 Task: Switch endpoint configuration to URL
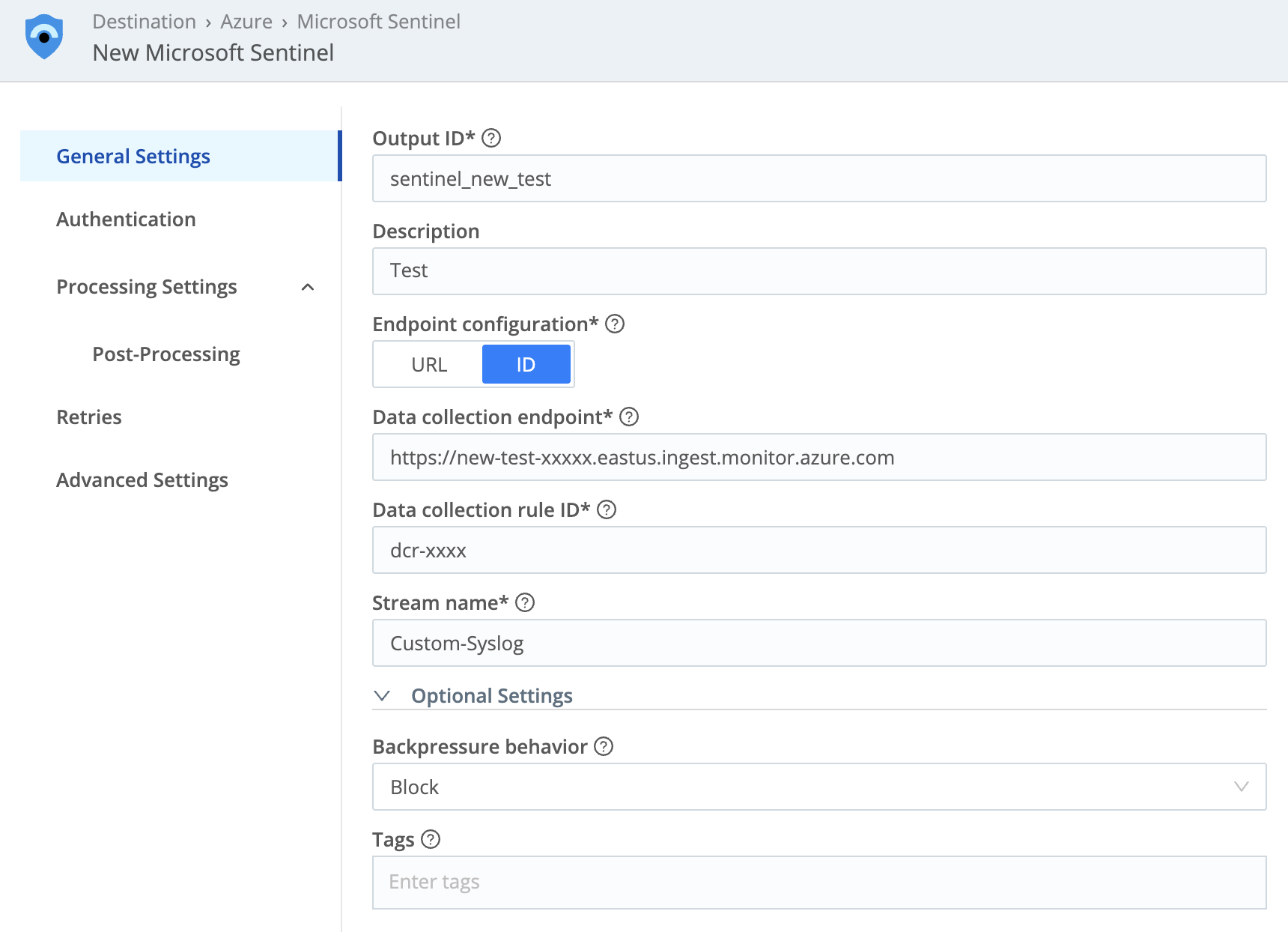click(428, 364)
